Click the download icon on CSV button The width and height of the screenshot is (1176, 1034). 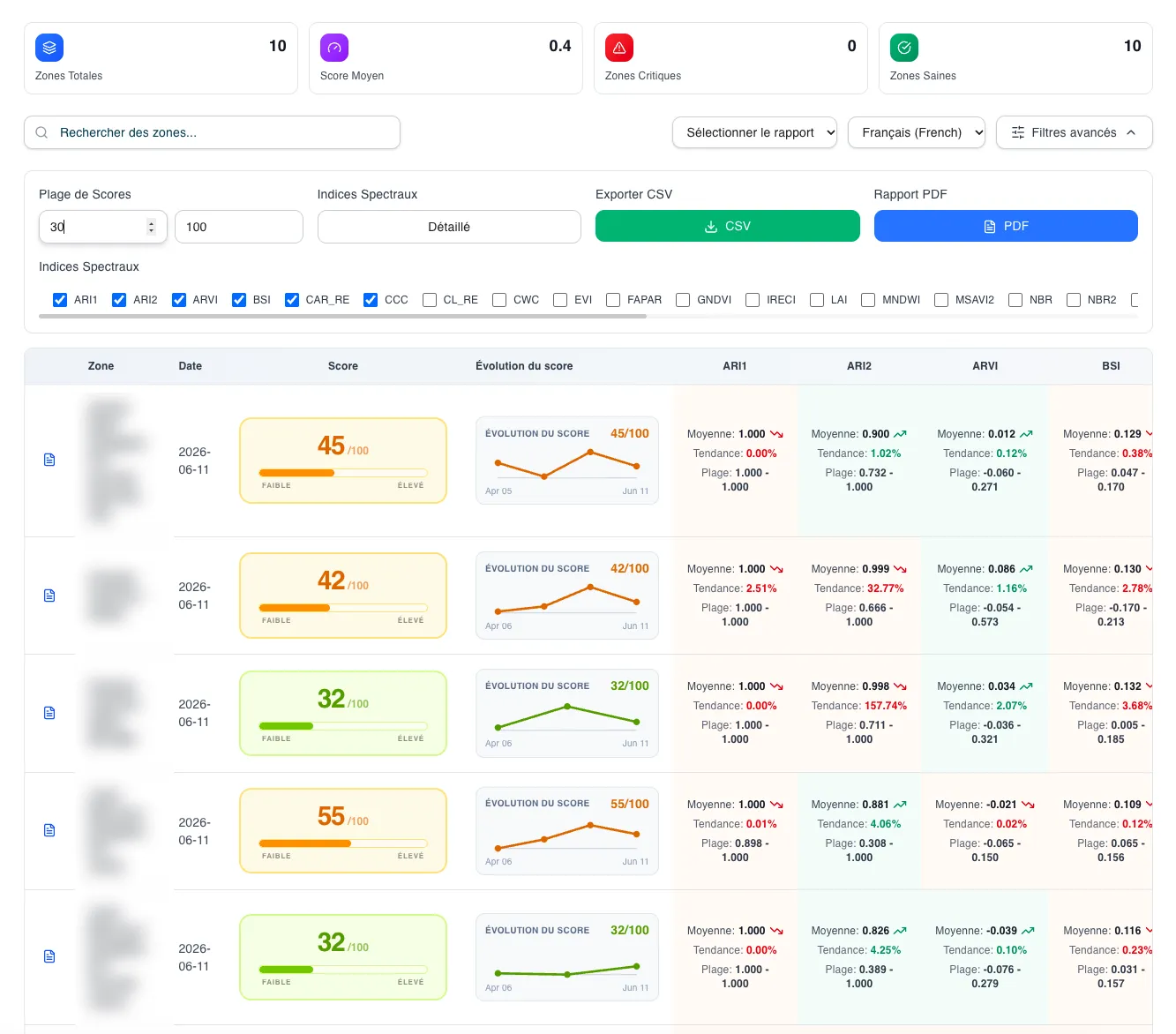click(x=711, y=227)
